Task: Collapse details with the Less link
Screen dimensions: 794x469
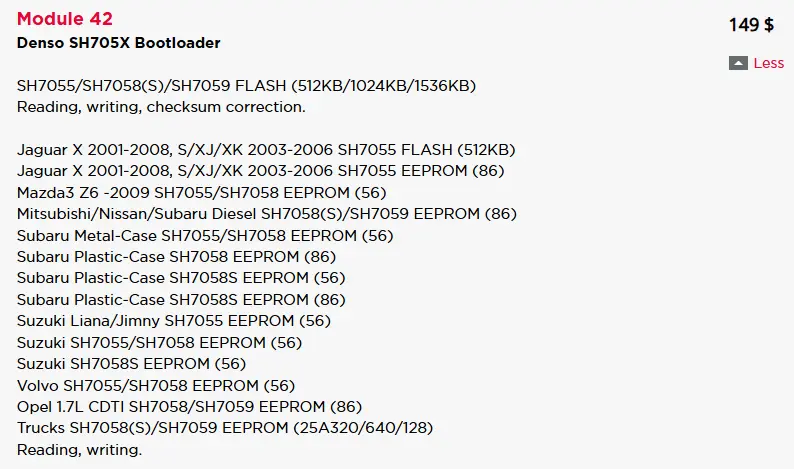Action: (768, 63)
